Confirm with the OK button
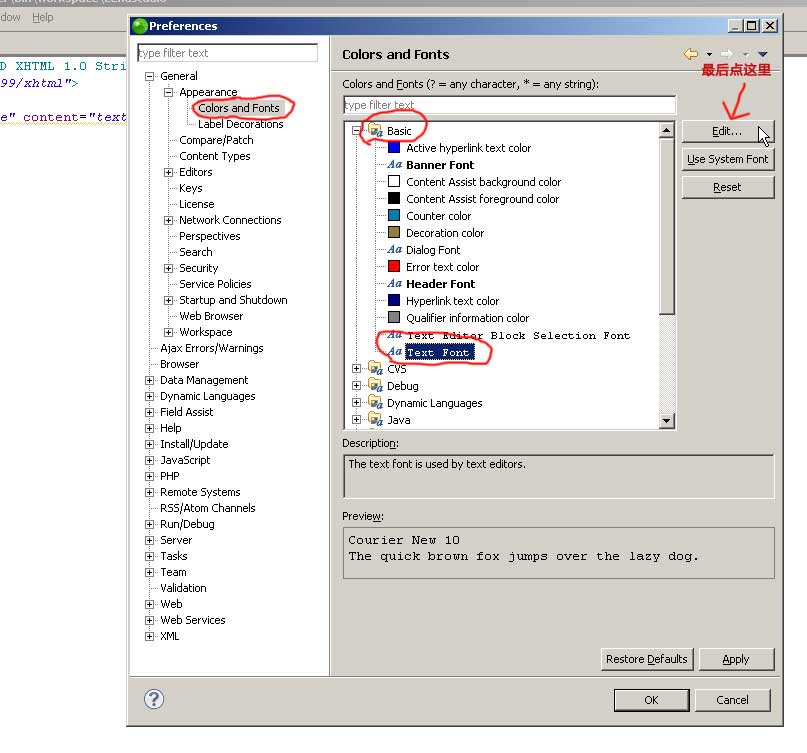Viewport: 807px width, 753px height. coord(652,700)
